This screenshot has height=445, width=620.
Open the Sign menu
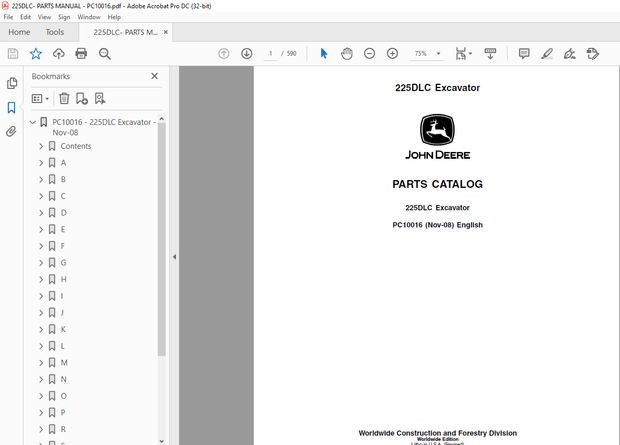click(64, 17)
